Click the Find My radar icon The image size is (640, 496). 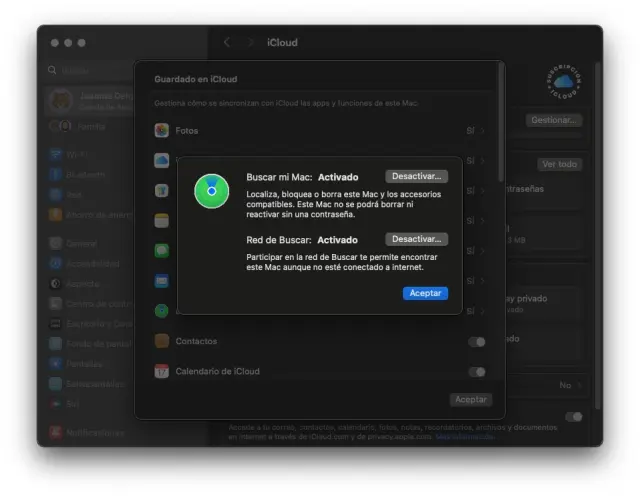pos(211,190)
